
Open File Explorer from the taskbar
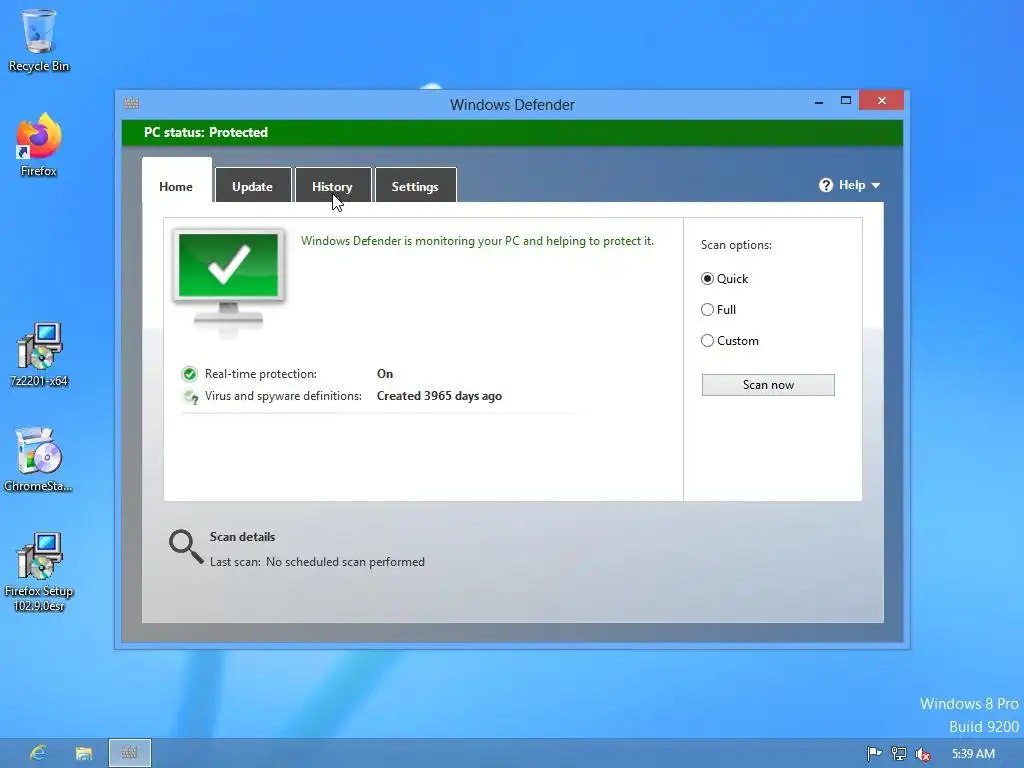coord(84,753)
